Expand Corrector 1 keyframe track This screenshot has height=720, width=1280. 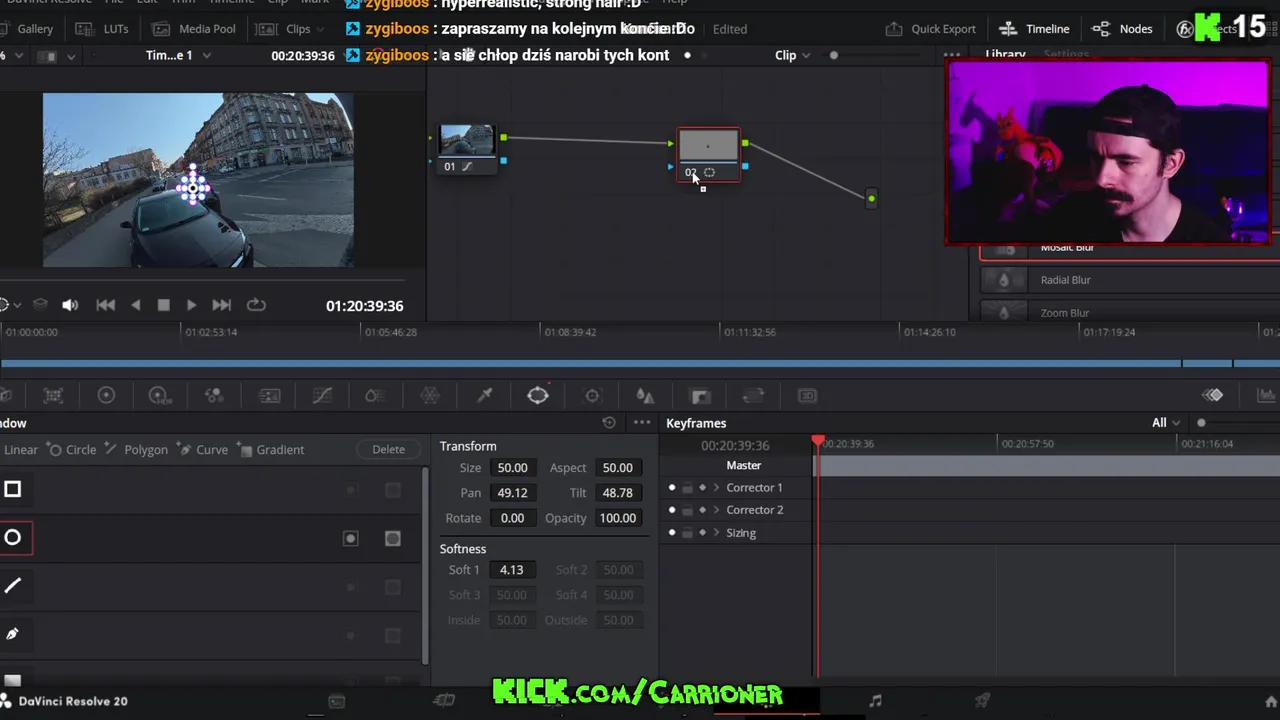click(716, 488)
